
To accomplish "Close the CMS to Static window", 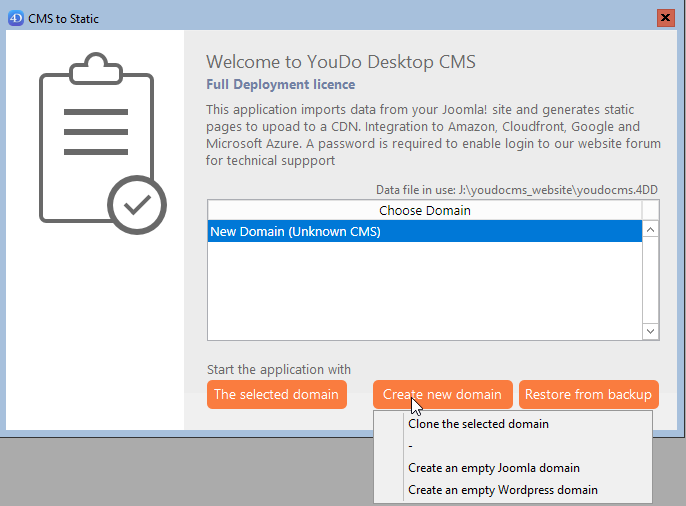I will 665,17.
